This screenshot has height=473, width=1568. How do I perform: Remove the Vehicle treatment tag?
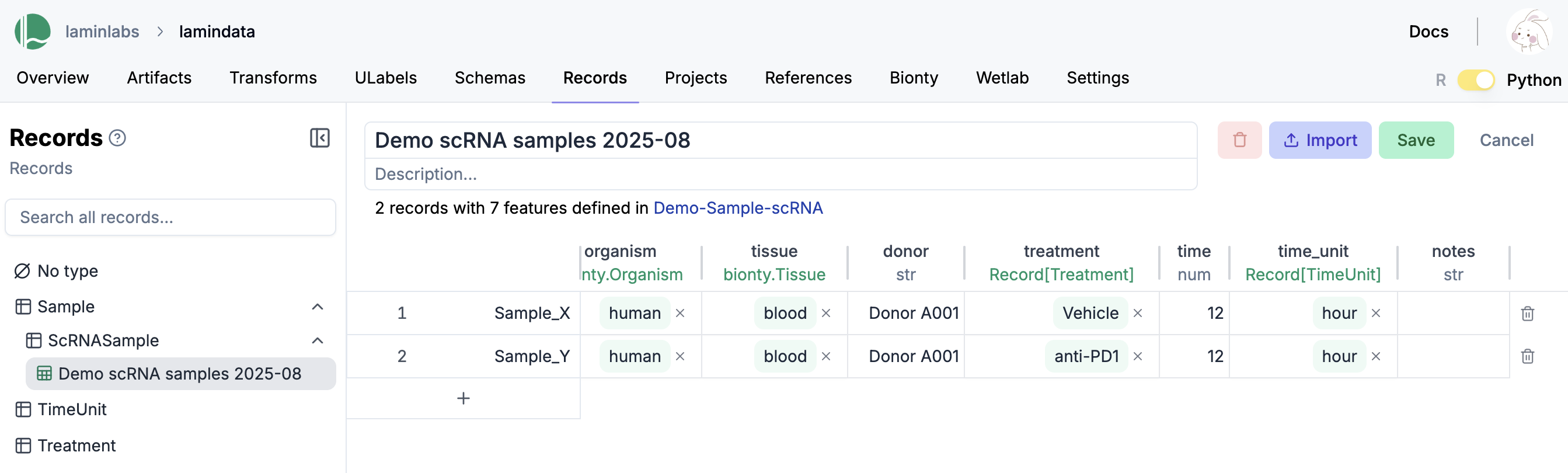[1138, 313]
